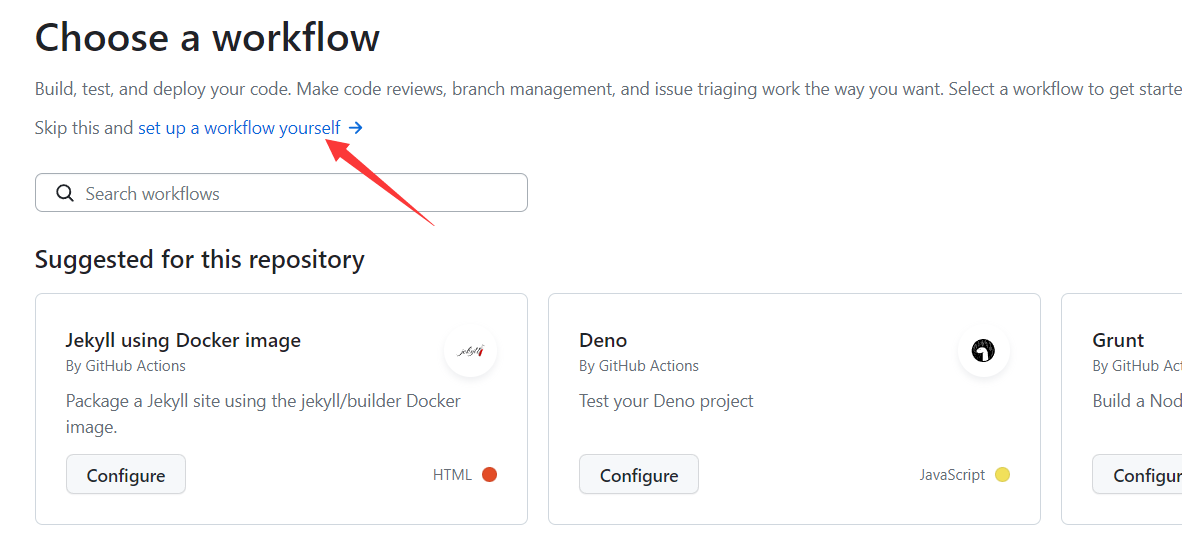Click the Jekyll logo icon
This screenshot has height=536, width=1182.
(470, 351)
